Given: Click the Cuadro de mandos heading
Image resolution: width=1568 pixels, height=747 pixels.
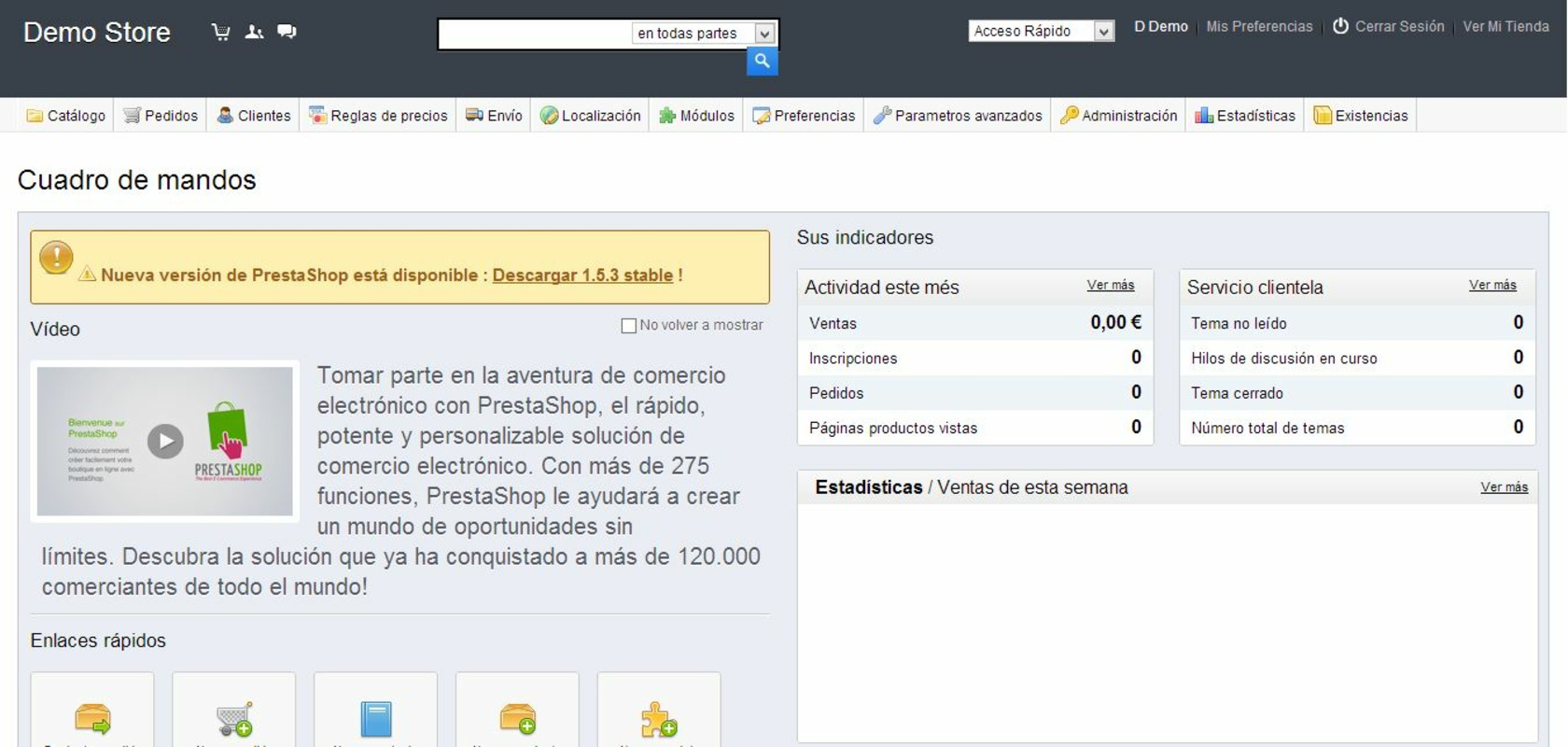Looking at the screenshot, I should coord(137,179).
